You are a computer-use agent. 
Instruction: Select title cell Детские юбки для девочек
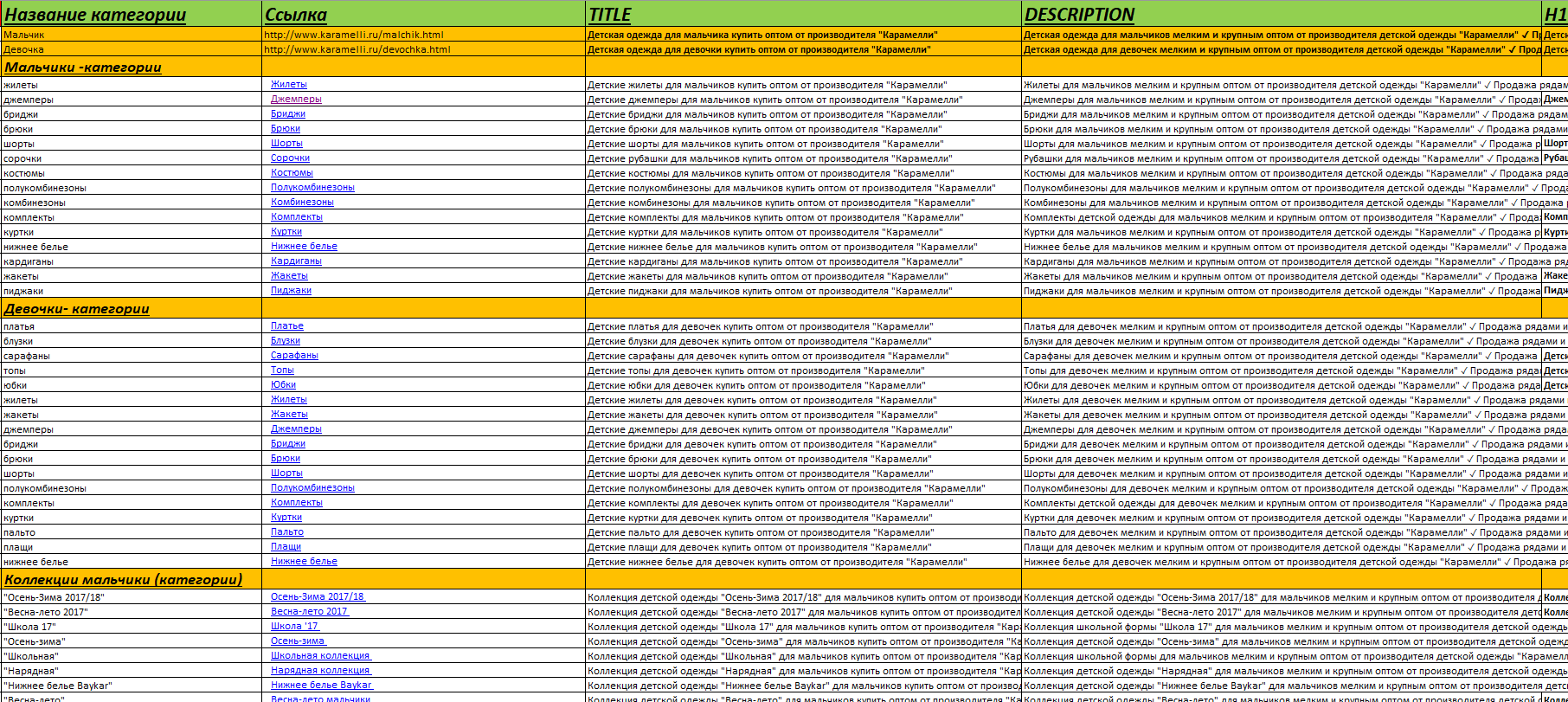[803, 385]
